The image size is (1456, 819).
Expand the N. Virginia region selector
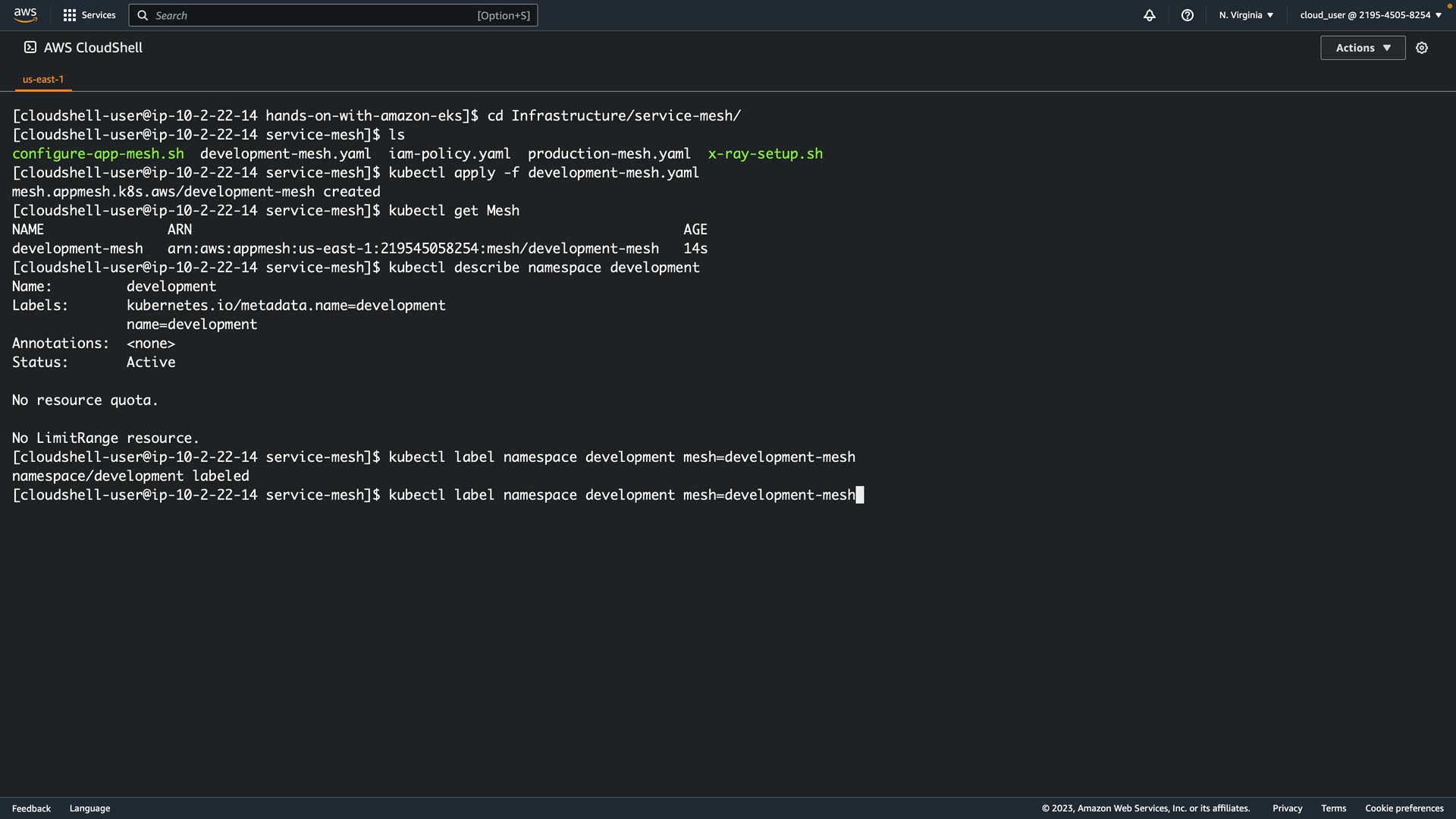1246,15
